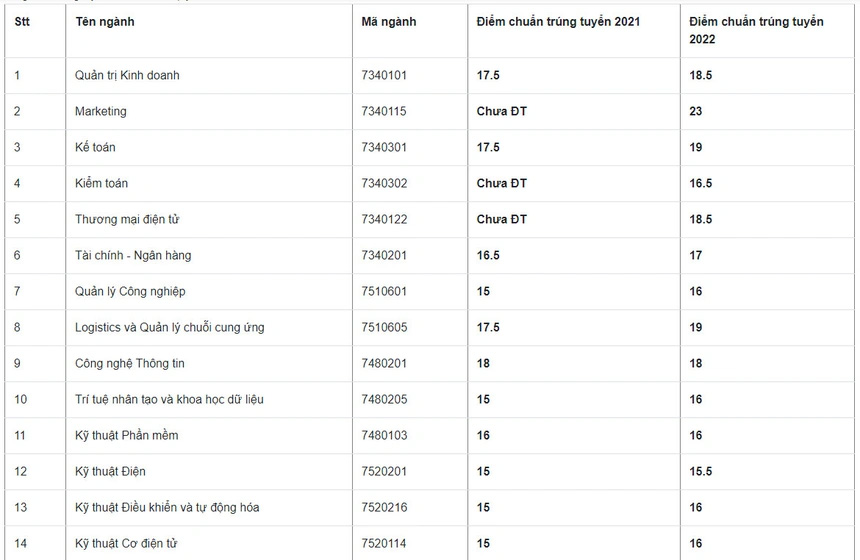Select the 'Kỹ thuật Phần mềm' cell
Viewport: 860px width, 560px height.
tap(126, 435)
